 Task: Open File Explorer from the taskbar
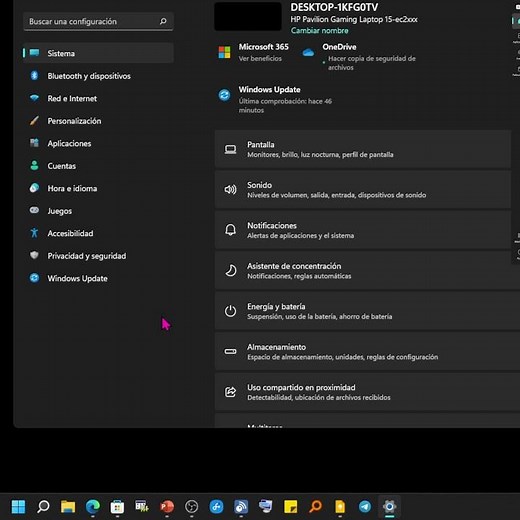[x=68, y=507]
